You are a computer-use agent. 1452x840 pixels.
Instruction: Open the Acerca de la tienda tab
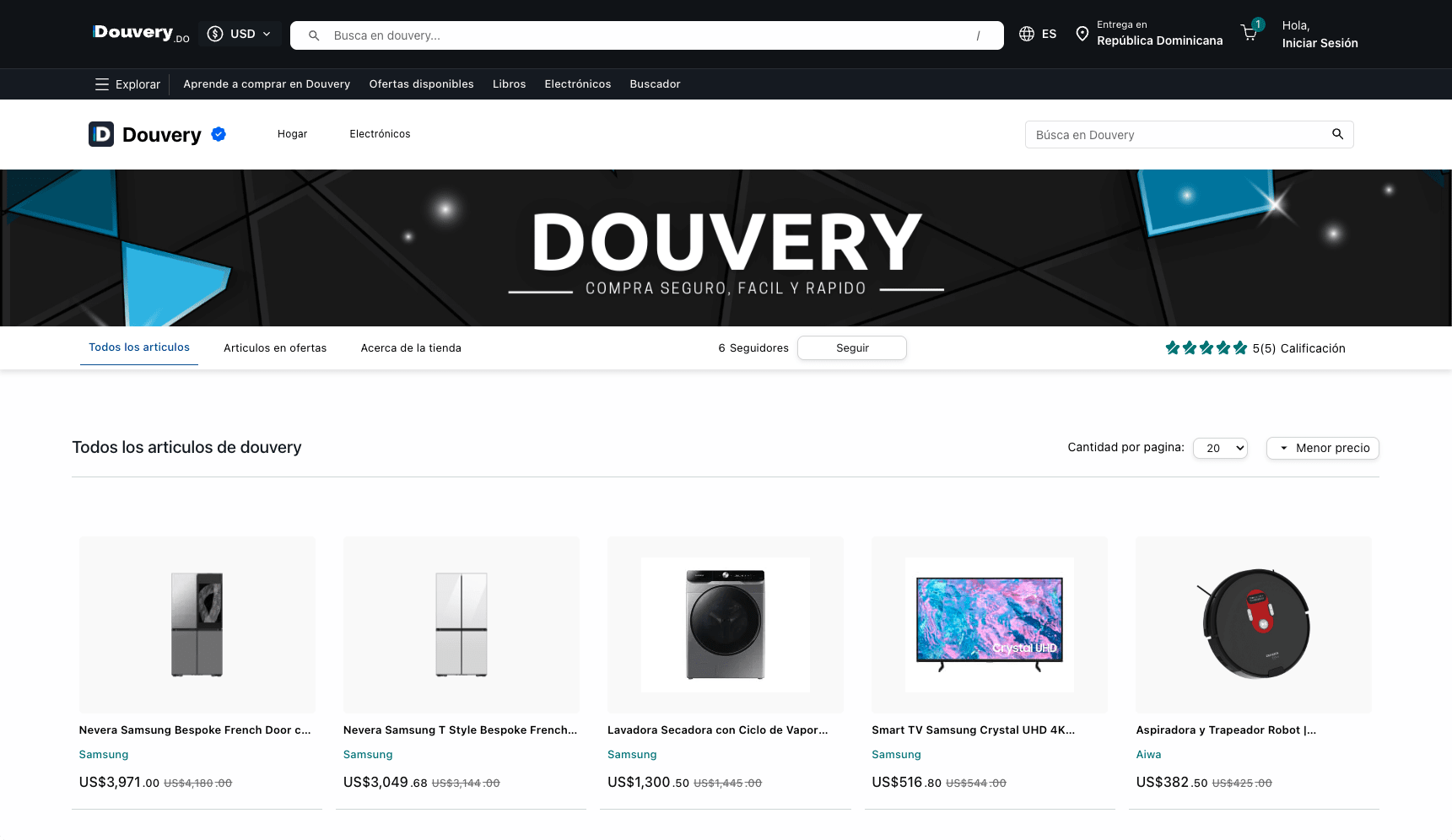pyautogui.click(x=411, y=347)
